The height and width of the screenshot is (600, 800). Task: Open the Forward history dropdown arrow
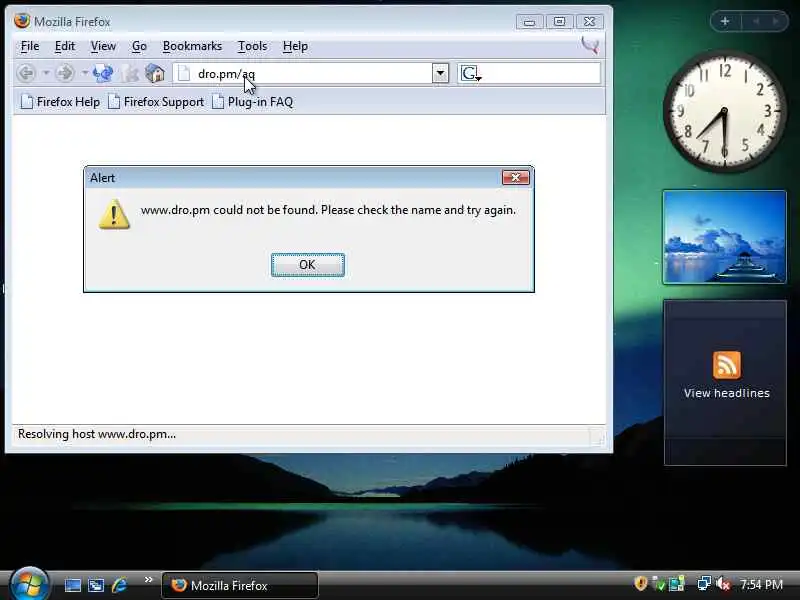(85, 73)
